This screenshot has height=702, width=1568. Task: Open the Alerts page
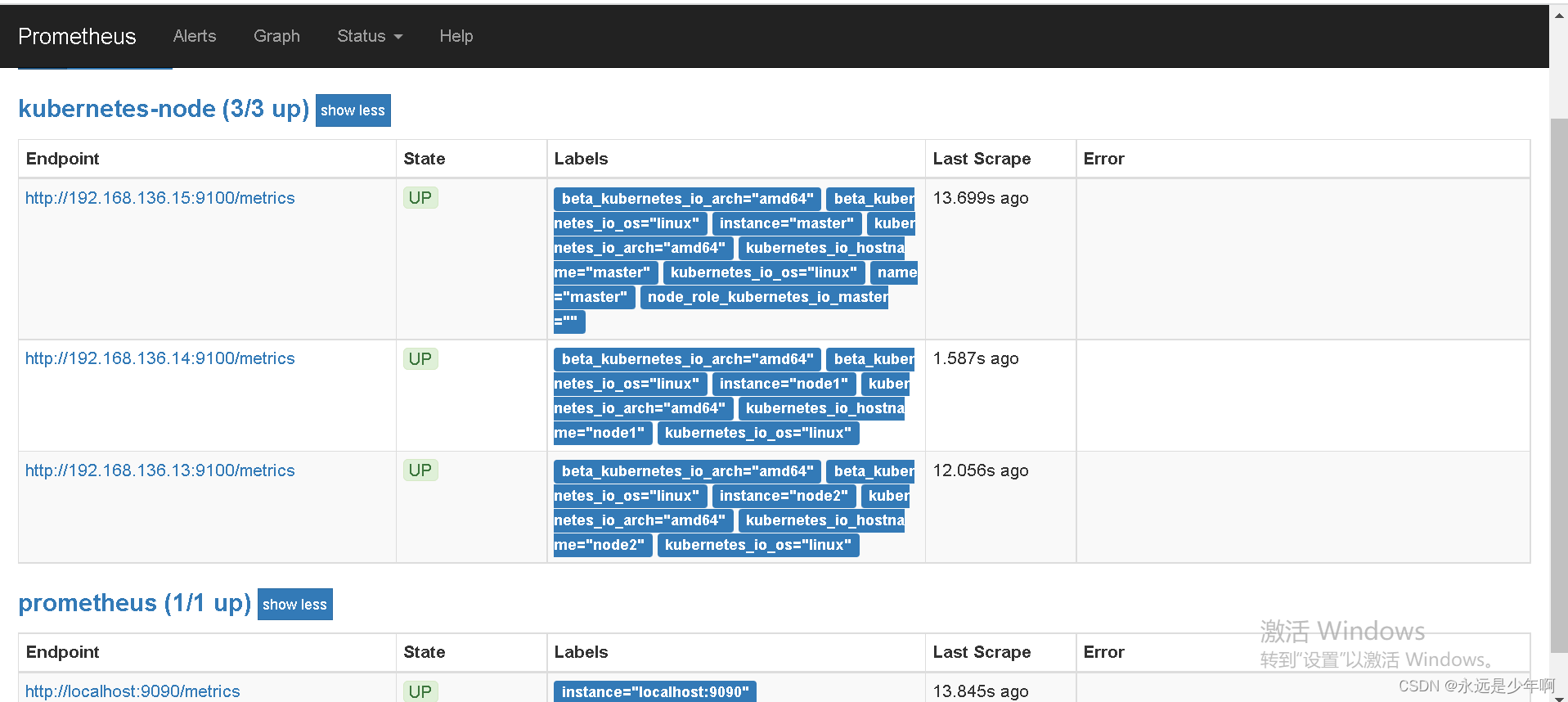[195, 36]
